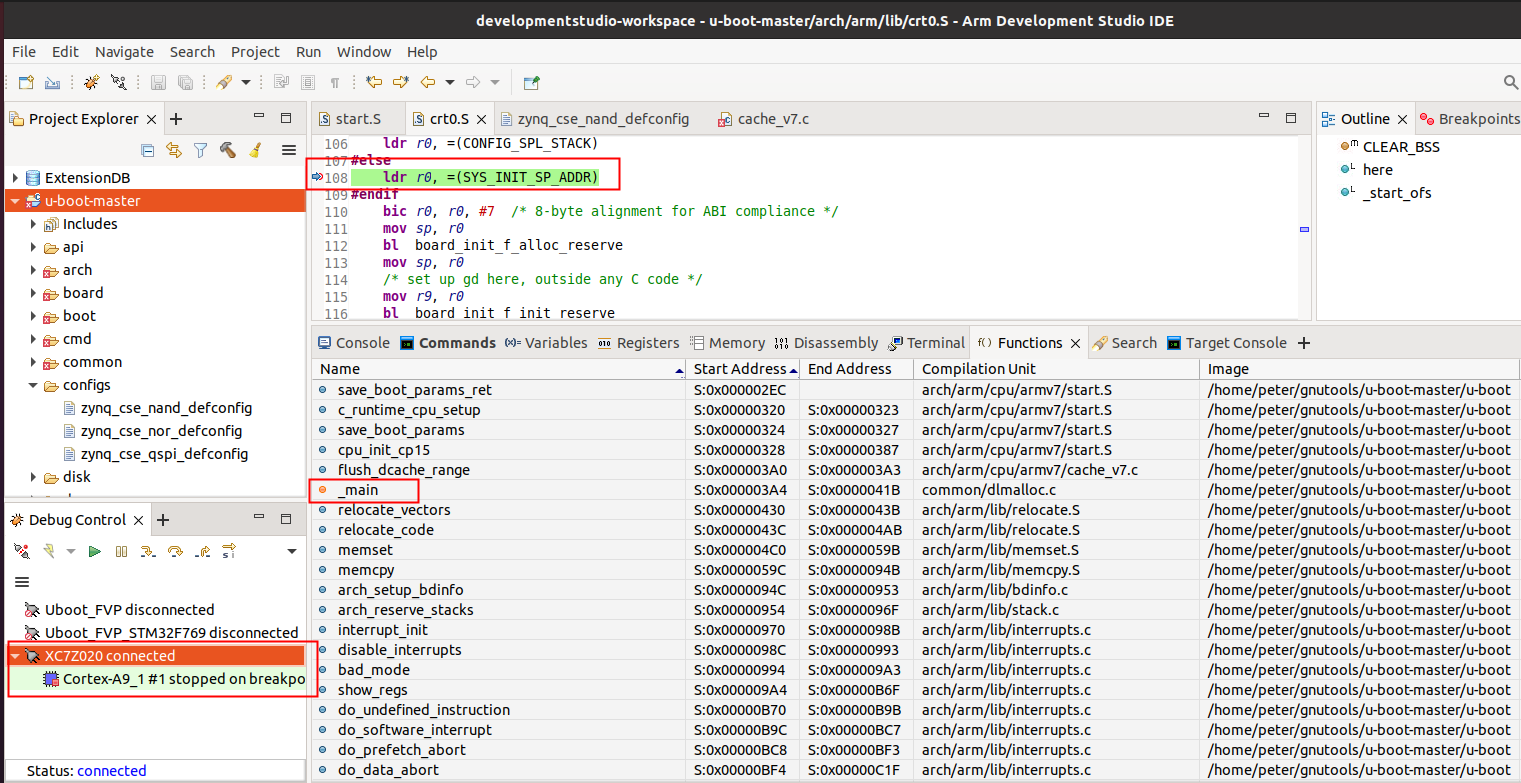This screenshot has width=1521, height=783.
Task: Click the bug Debug icon in main toolbar
Action: pyautogui.click(x=92, y=82)
